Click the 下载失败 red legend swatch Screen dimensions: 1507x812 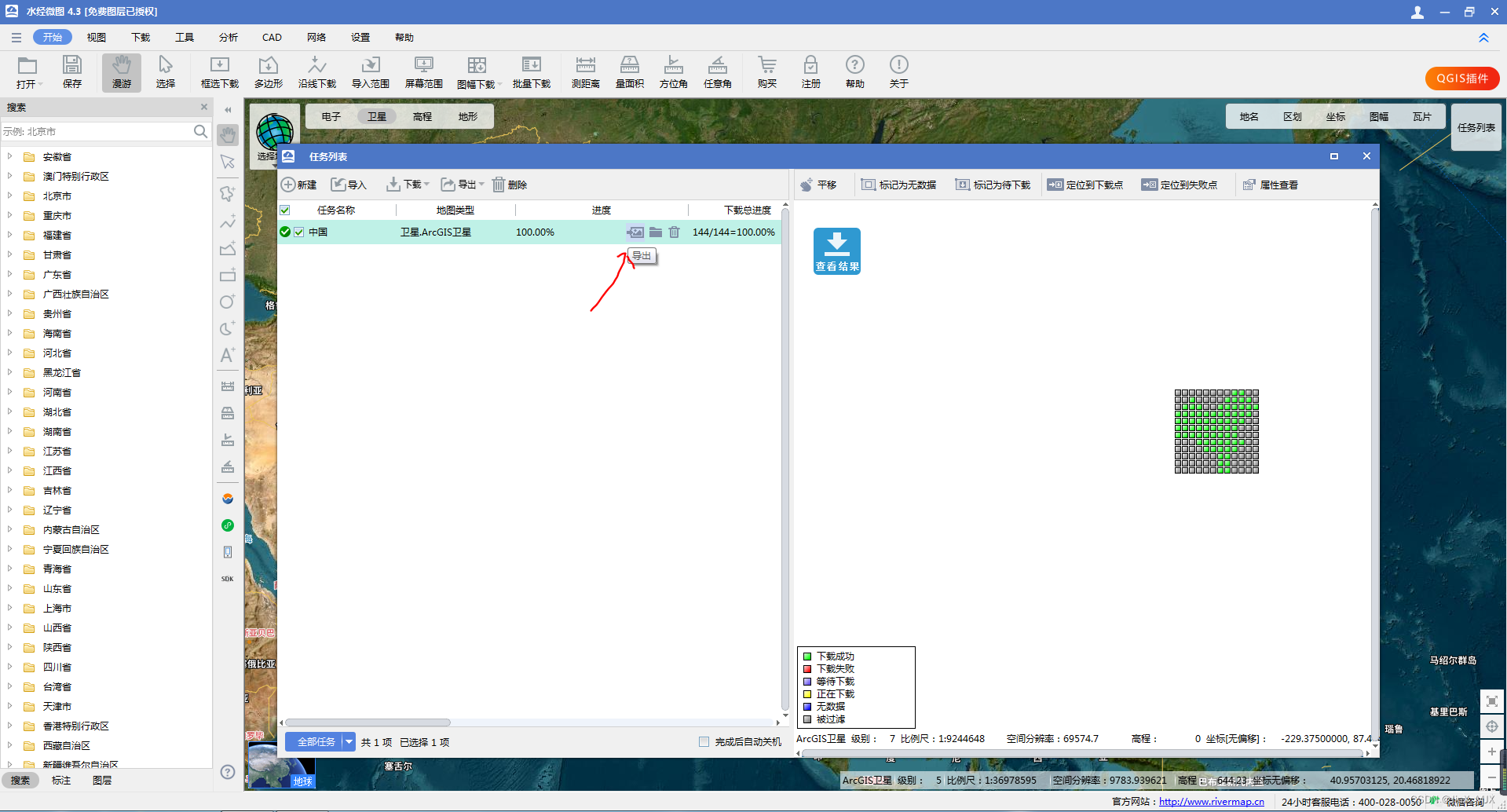click(807, 669)
